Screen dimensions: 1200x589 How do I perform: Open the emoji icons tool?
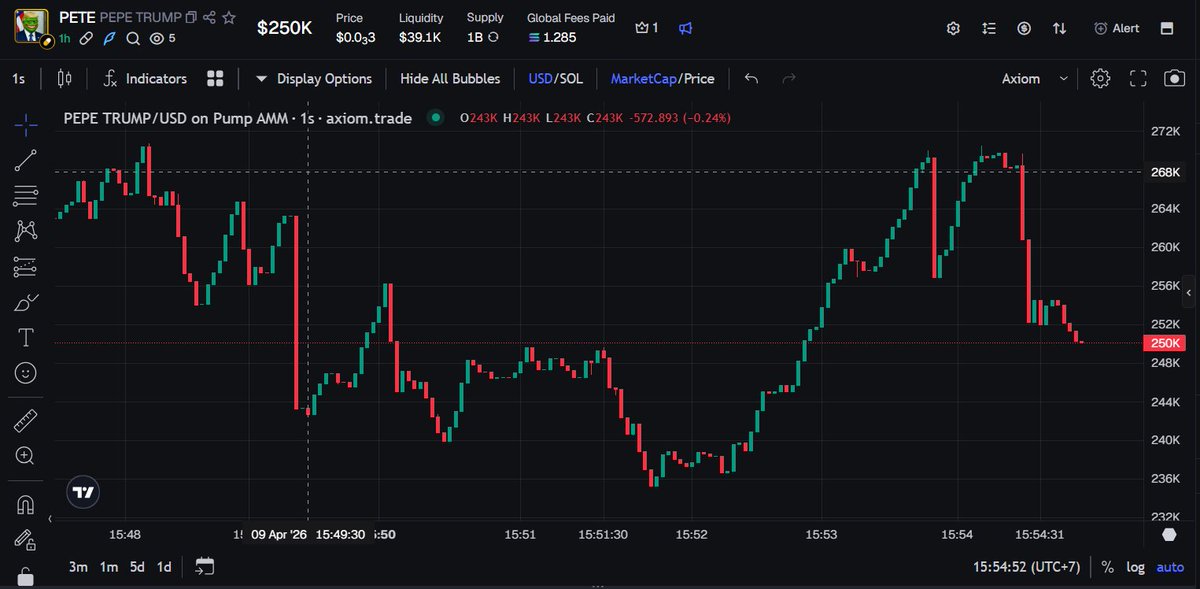coord(26,373)
